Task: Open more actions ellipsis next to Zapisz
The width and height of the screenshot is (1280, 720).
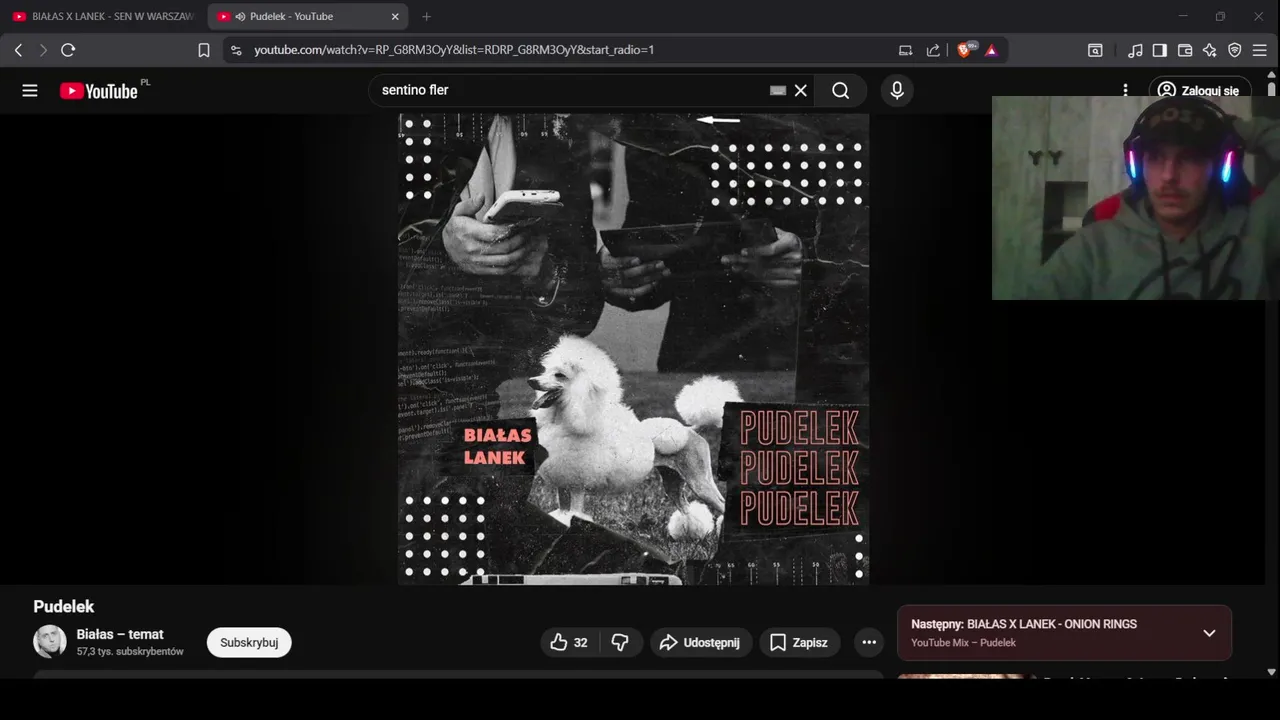Action: 869,642
